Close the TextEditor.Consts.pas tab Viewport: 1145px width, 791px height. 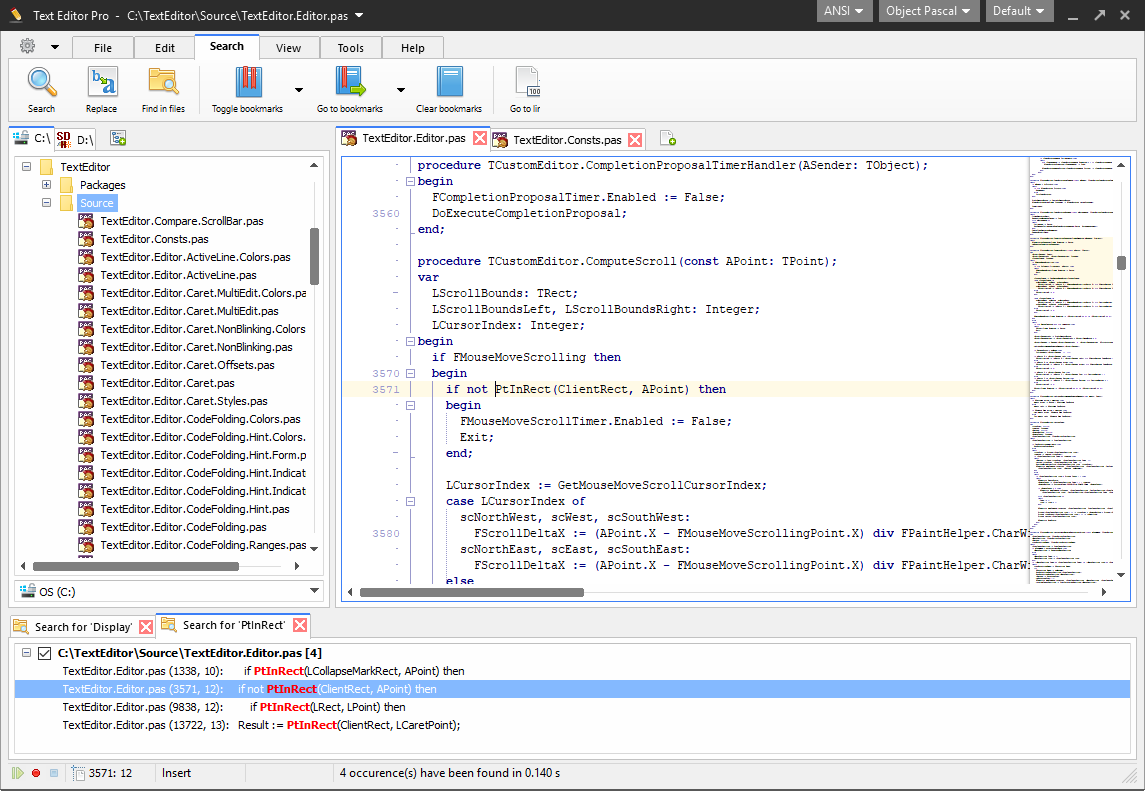[x=636, y=140]
